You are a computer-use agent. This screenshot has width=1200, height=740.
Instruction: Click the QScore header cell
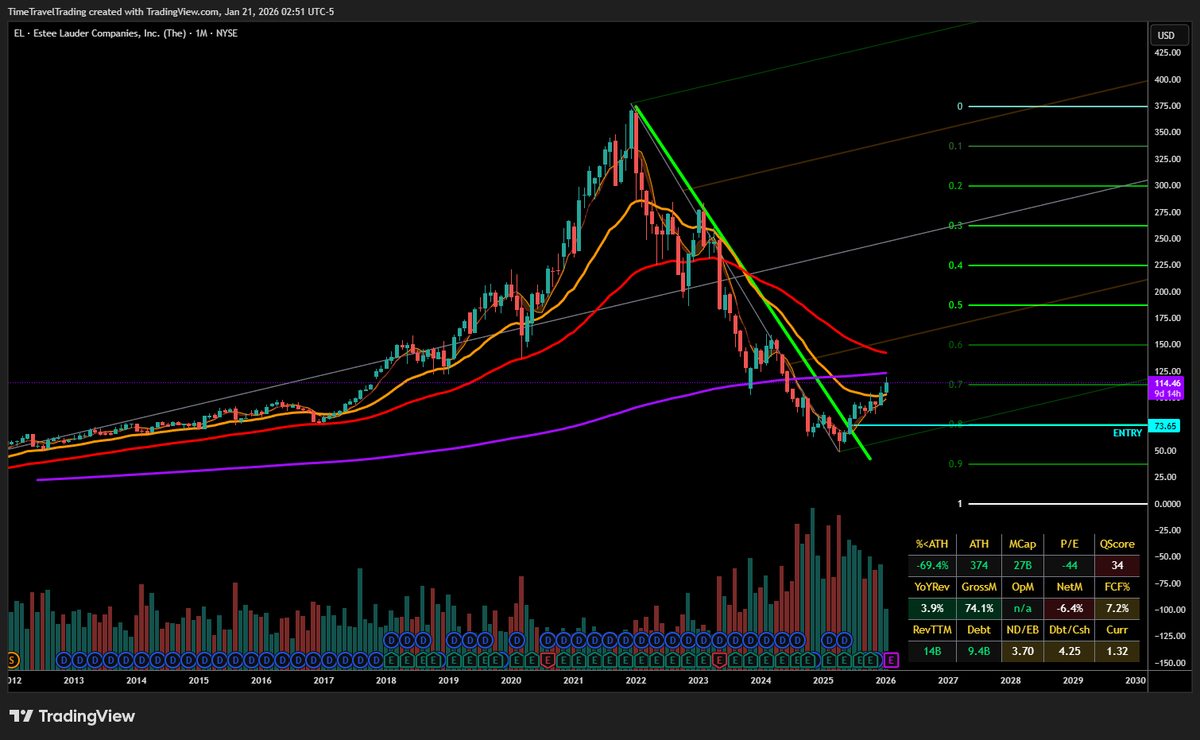1117,545
